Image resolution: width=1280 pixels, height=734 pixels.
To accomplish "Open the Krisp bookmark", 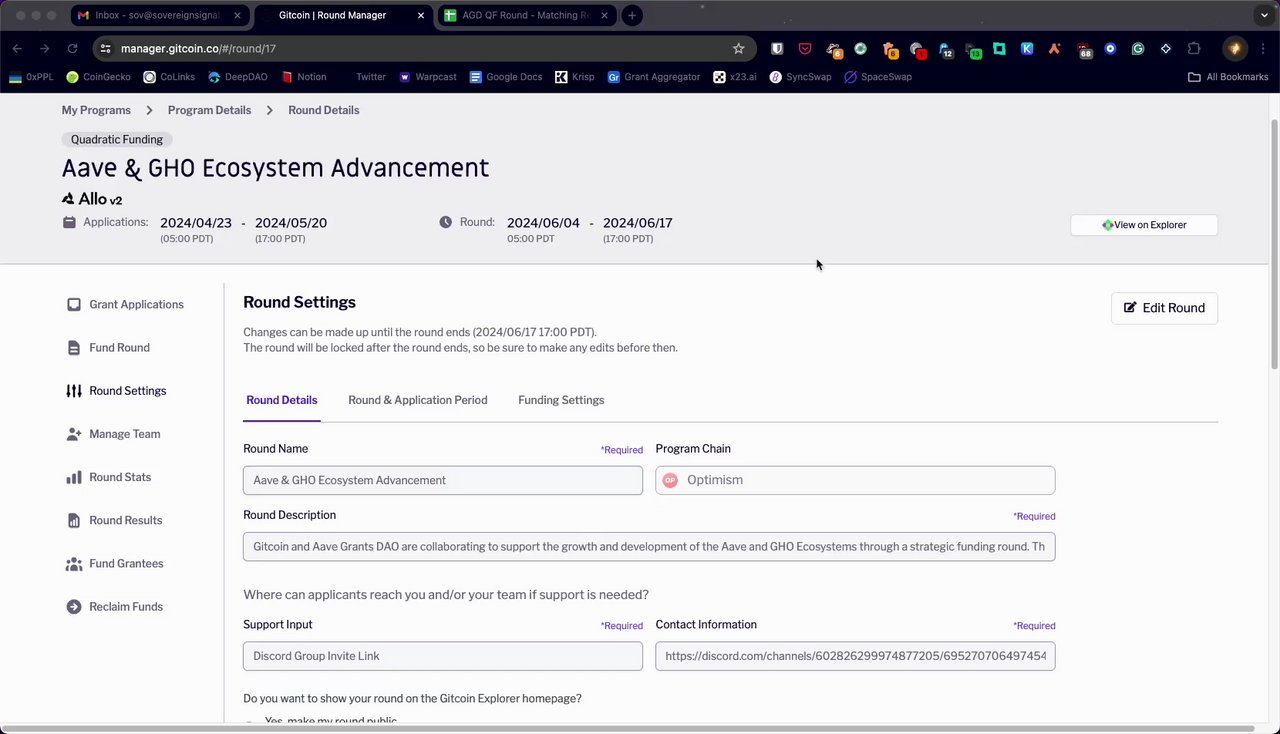I will pyautogui.click(x=575, y=77).
